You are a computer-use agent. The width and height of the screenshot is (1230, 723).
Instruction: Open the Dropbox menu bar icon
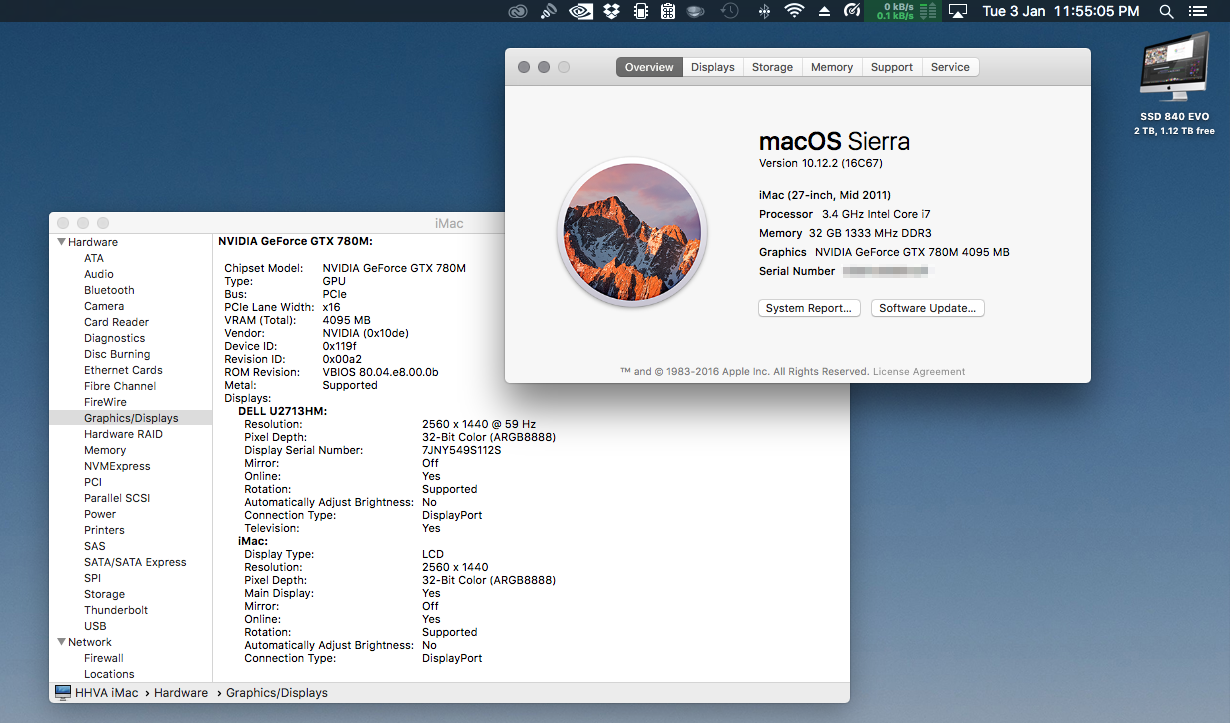coord(611,11)
